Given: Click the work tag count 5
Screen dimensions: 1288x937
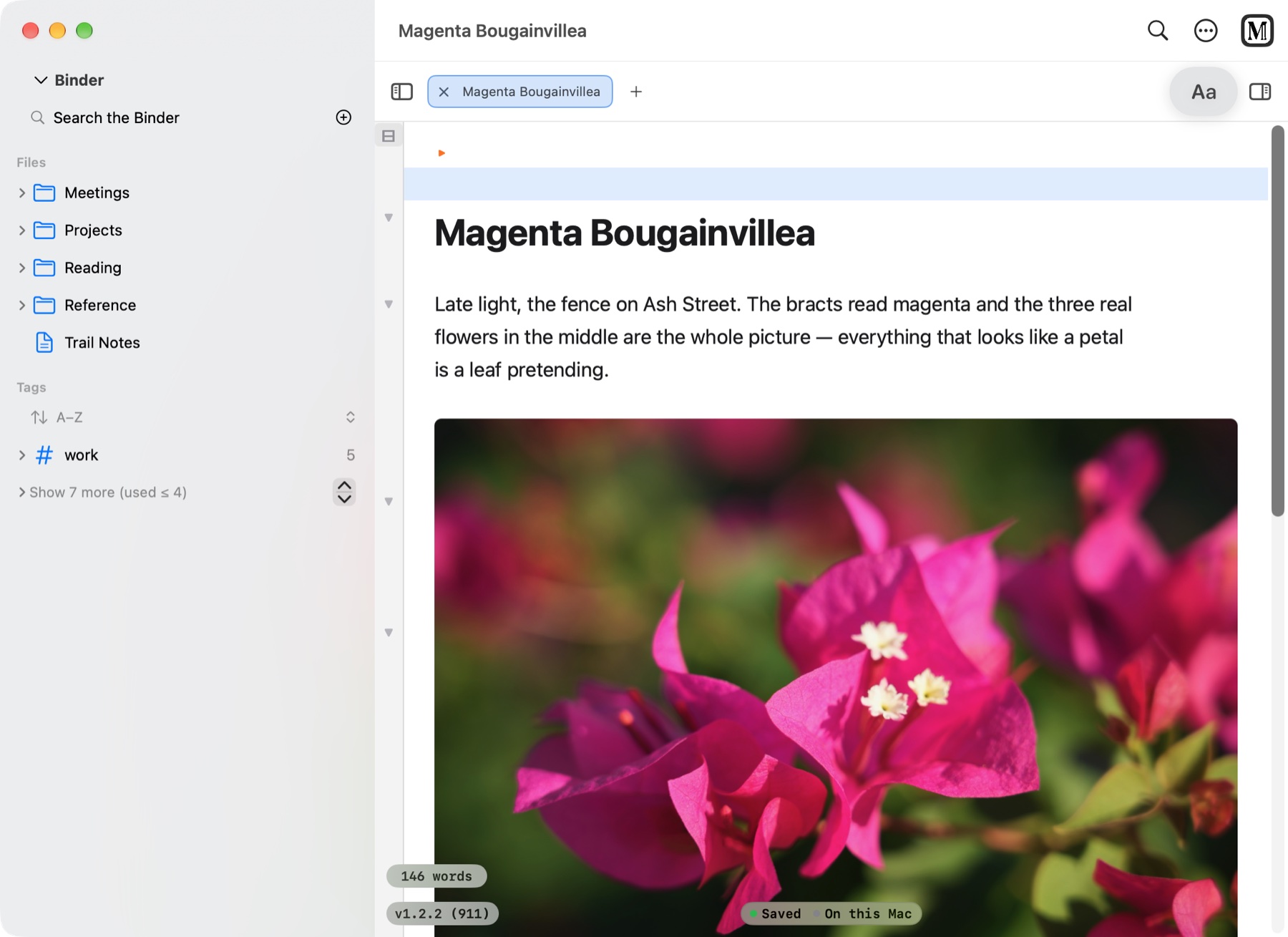Looking at the screenshot, I should (351, 455).
